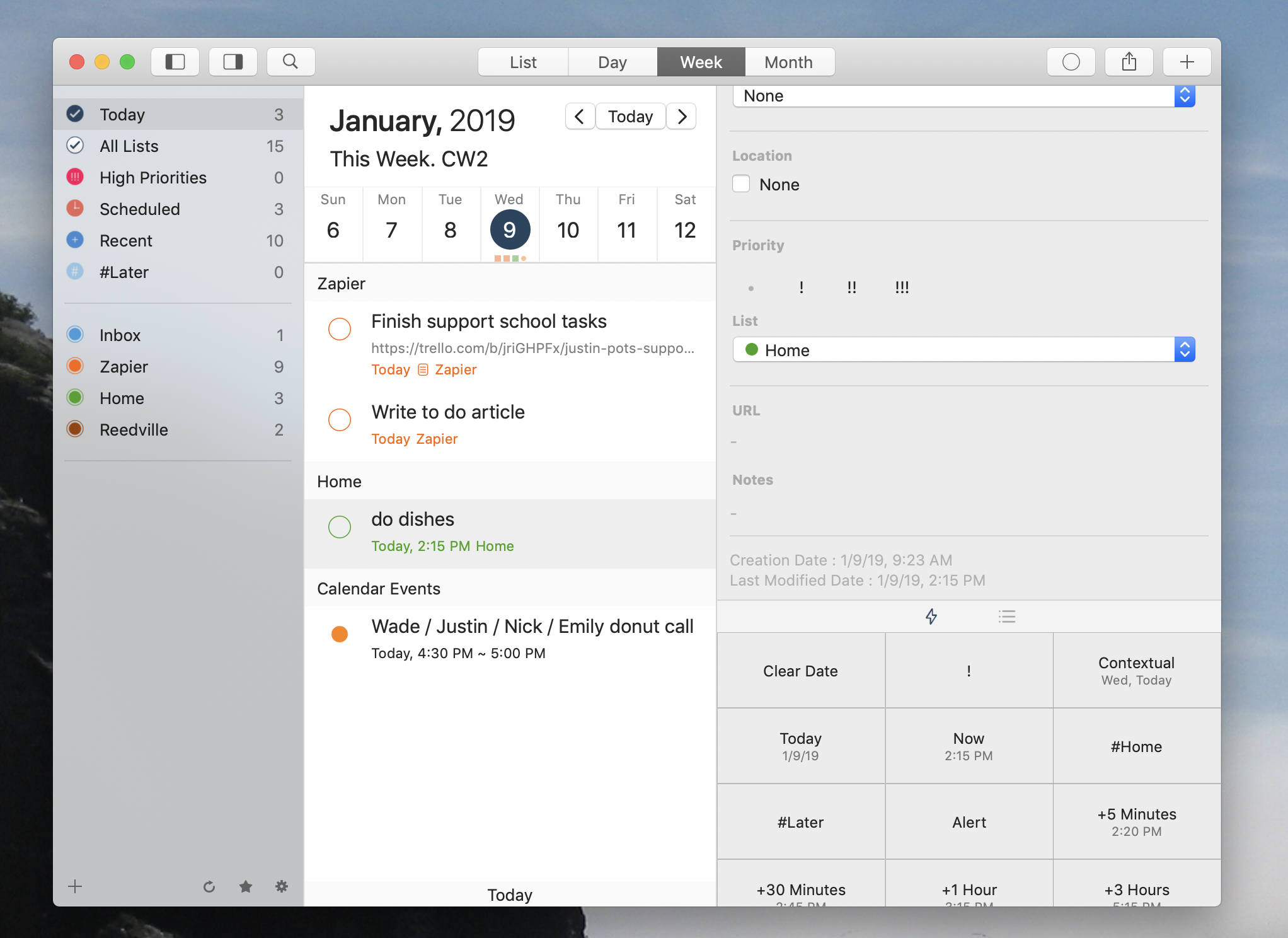
Task: Select the triple exclamation priority level
Action: (902, 287)
